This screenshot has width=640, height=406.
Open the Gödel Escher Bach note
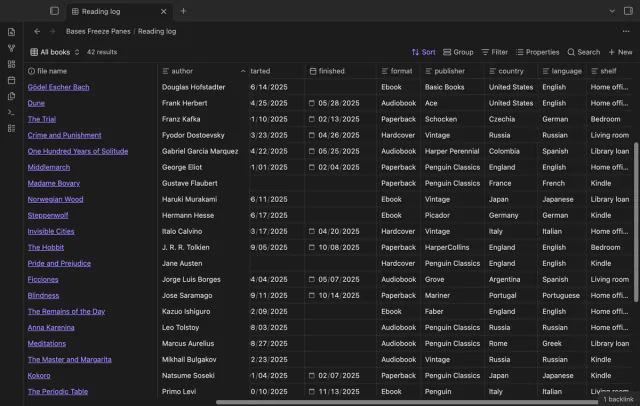(58, 87)
